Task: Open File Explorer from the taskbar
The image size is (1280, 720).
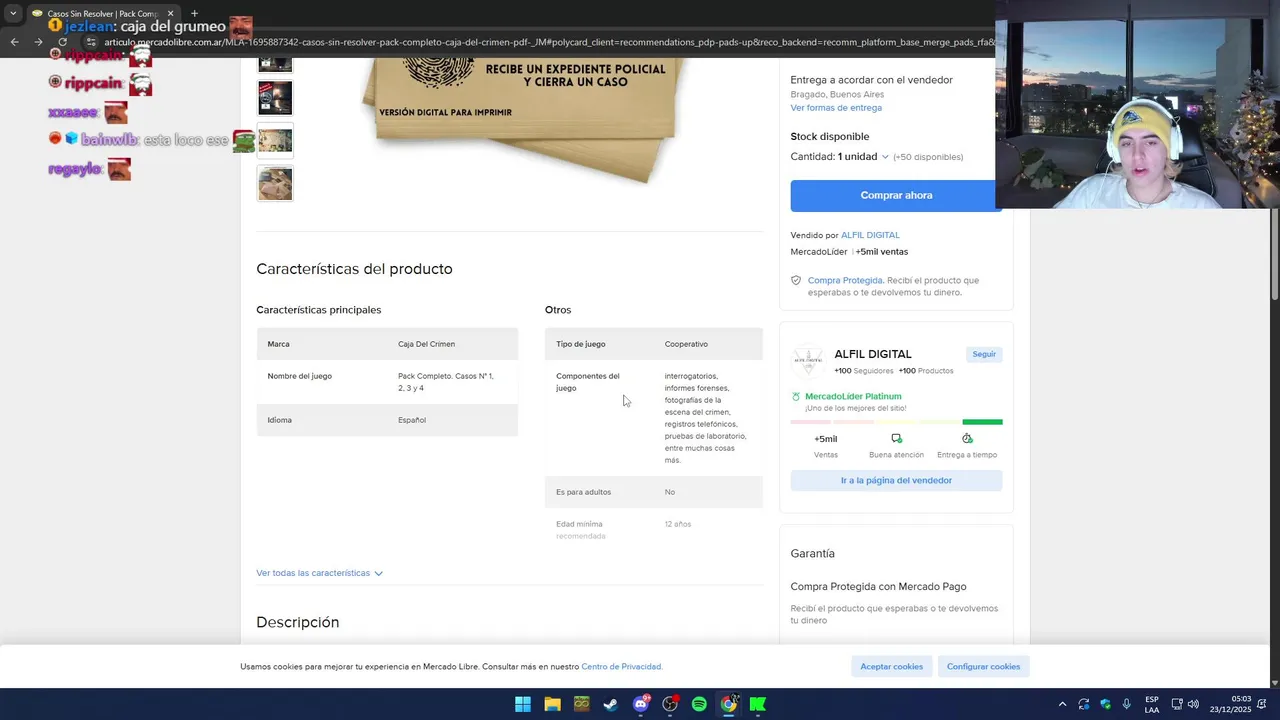Action: [552, 704]
